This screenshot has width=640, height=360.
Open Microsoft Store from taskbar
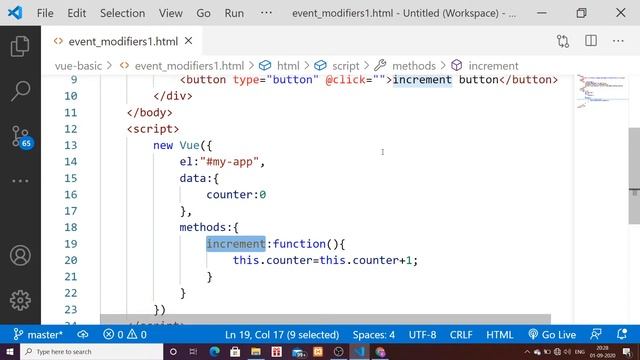pos(235,351)
